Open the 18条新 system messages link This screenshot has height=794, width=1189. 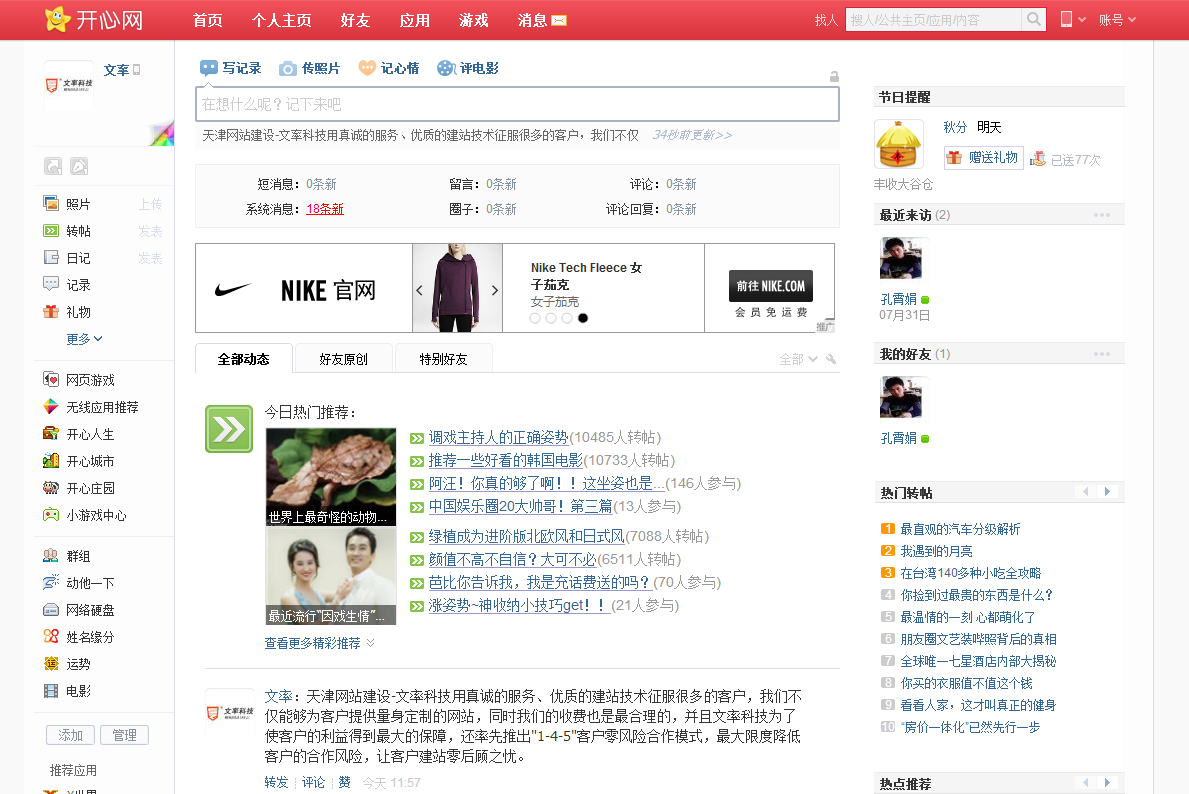pos(325,209)
